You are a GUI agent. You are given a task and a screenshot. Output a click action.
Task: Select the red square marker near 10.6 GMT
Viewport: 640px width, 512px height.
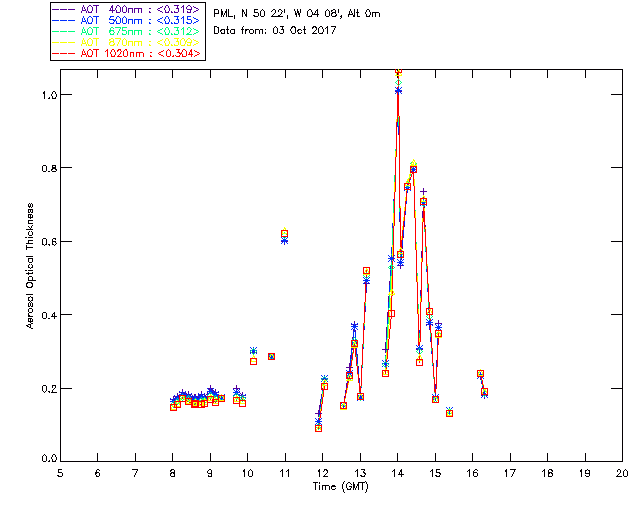pos(271,356)
